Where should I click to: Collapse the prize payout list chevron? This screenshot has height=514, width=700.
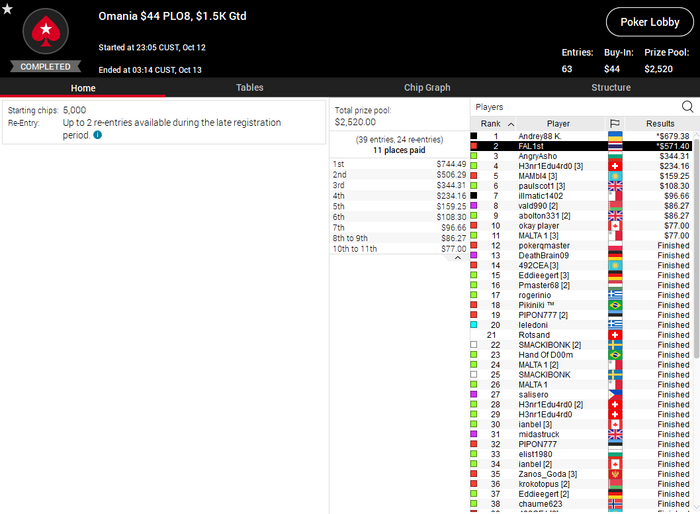tap(458, 258)
